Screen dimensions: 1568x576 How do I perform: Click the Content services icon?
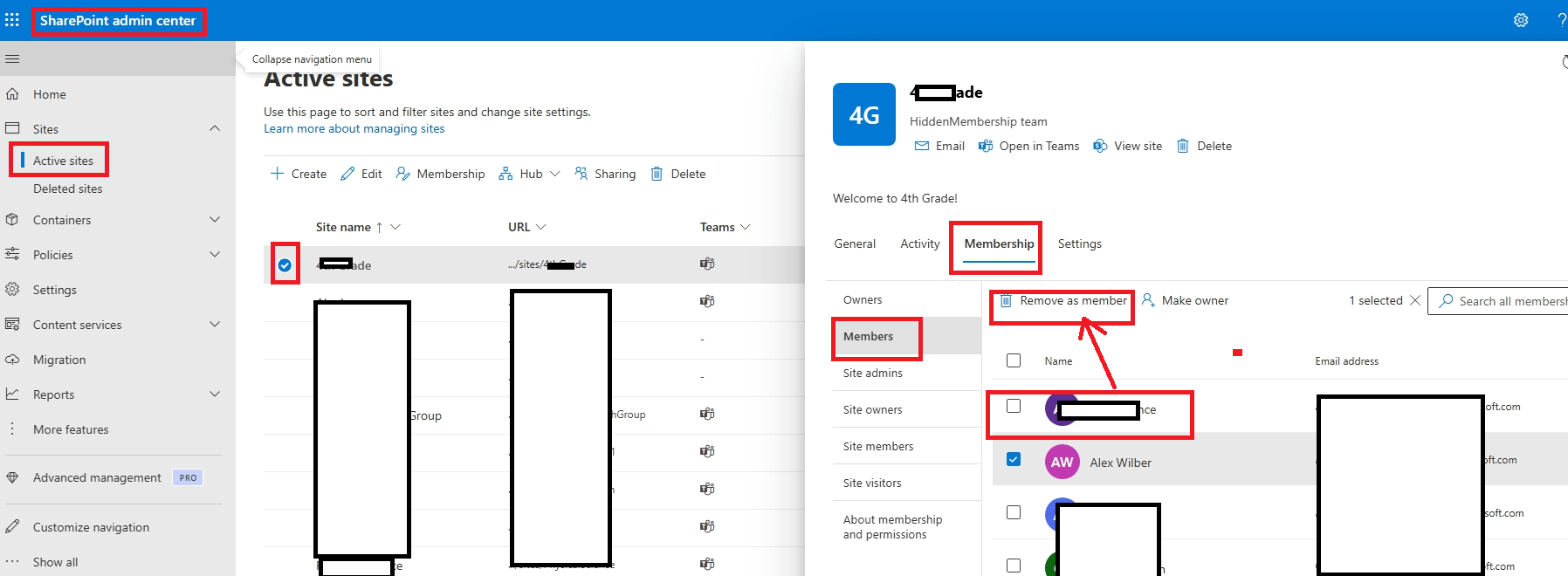[x=12, y=324]
